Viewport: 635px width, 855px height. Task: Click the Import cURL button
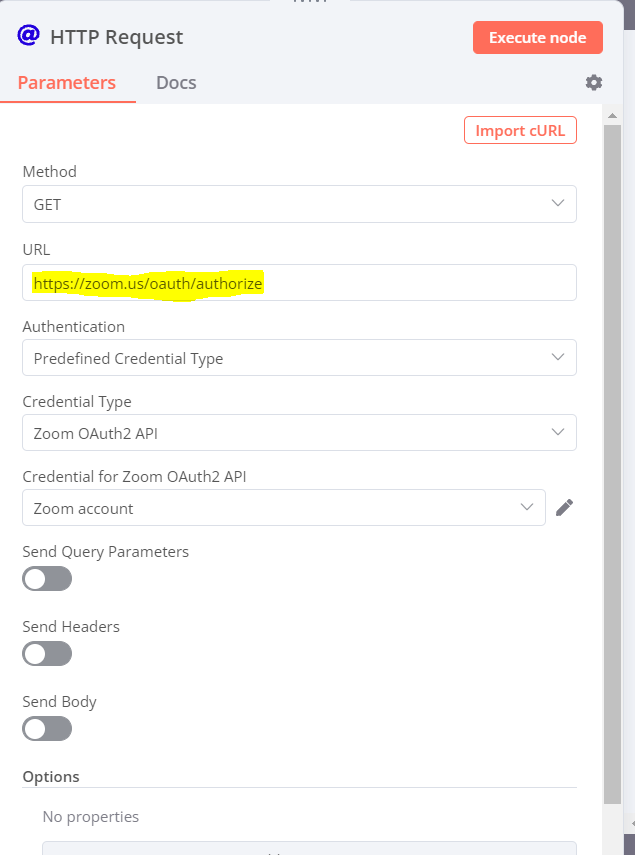click(520, 131)
